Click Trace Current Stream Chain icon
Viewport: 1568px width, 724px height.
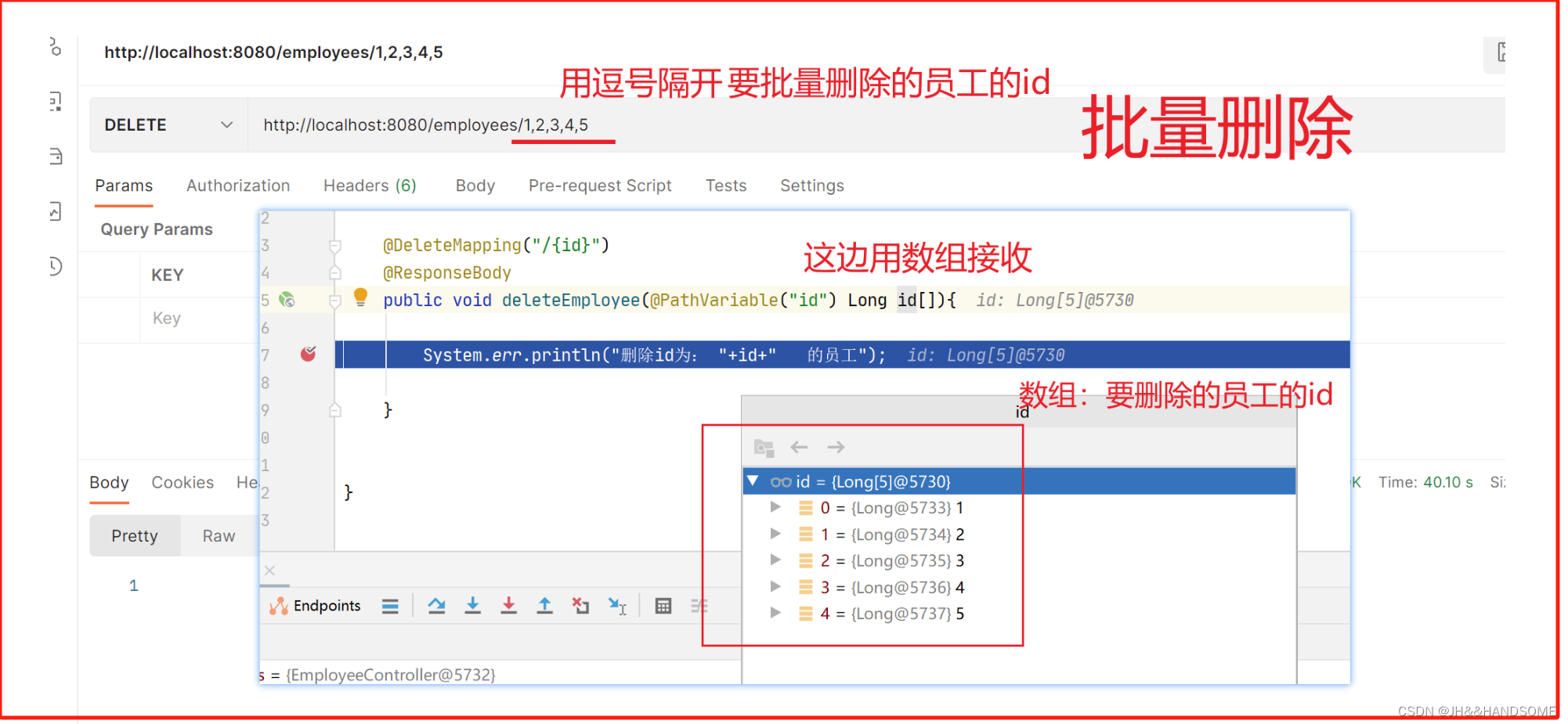699,606
